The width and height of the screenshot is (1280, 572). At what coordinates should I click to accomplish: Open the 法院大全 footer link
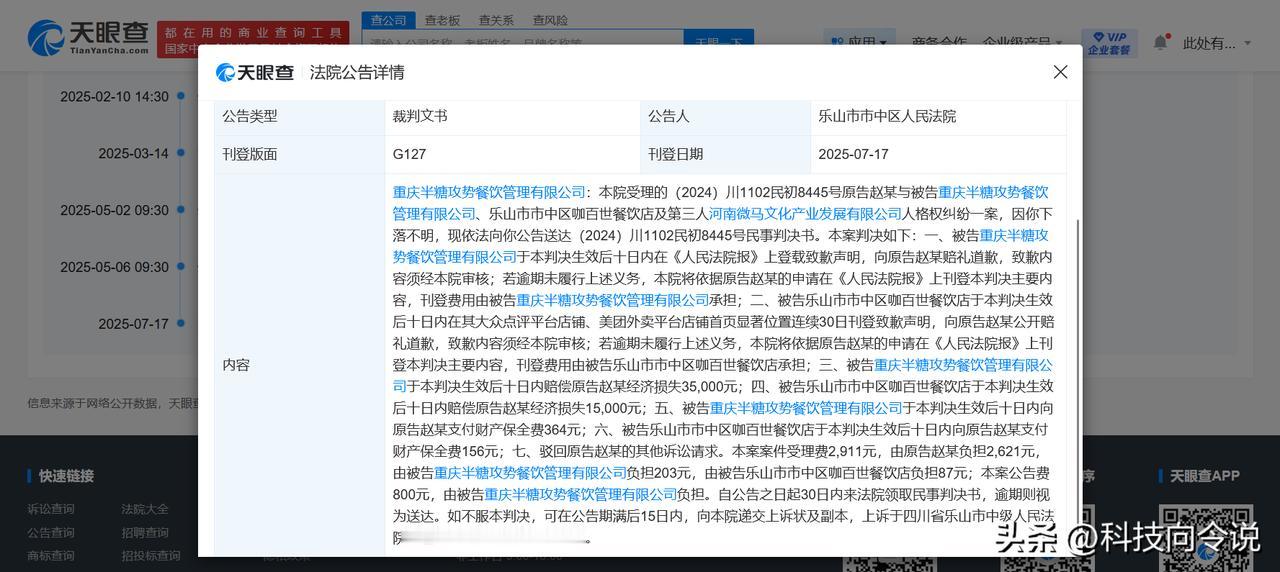(146, 509)
